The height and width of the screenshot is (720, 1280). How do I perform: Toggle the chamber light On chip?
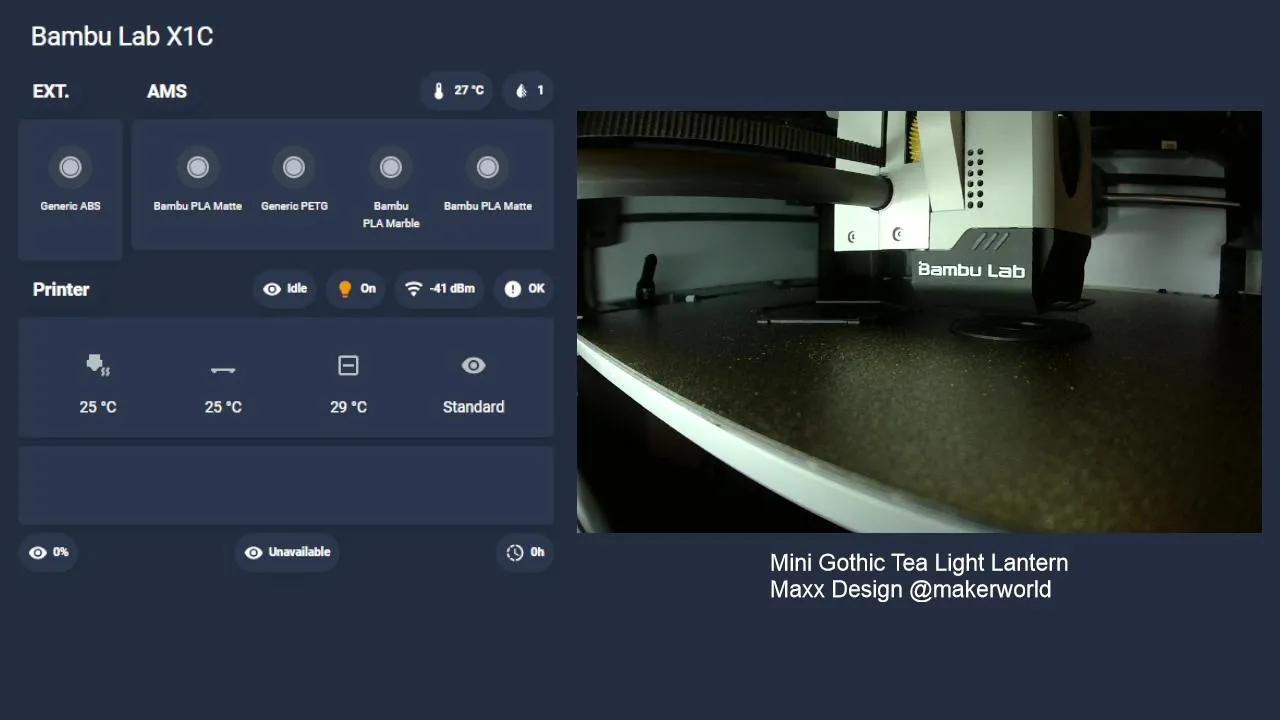tap(356, 289)
